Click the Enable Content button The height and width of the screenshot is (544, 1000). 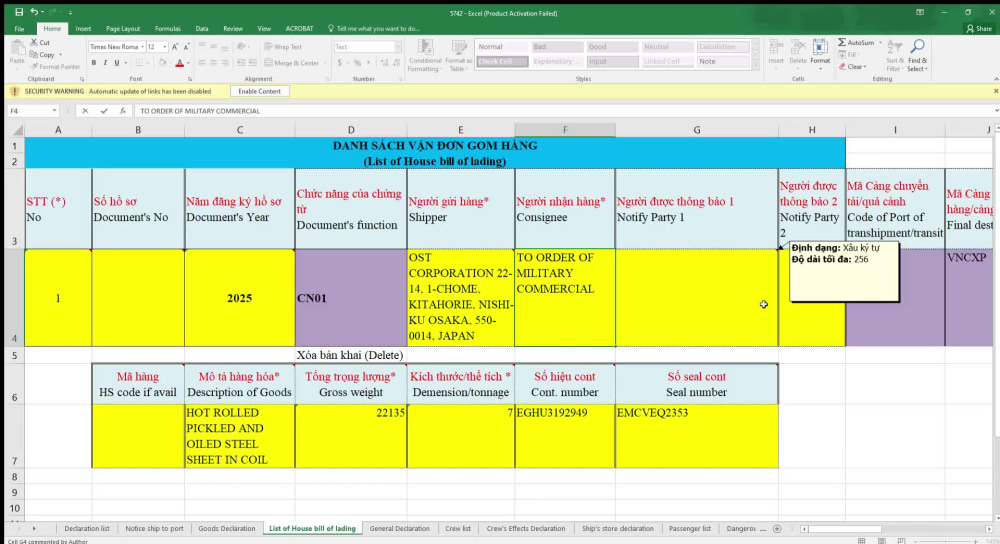coord(259,91)
